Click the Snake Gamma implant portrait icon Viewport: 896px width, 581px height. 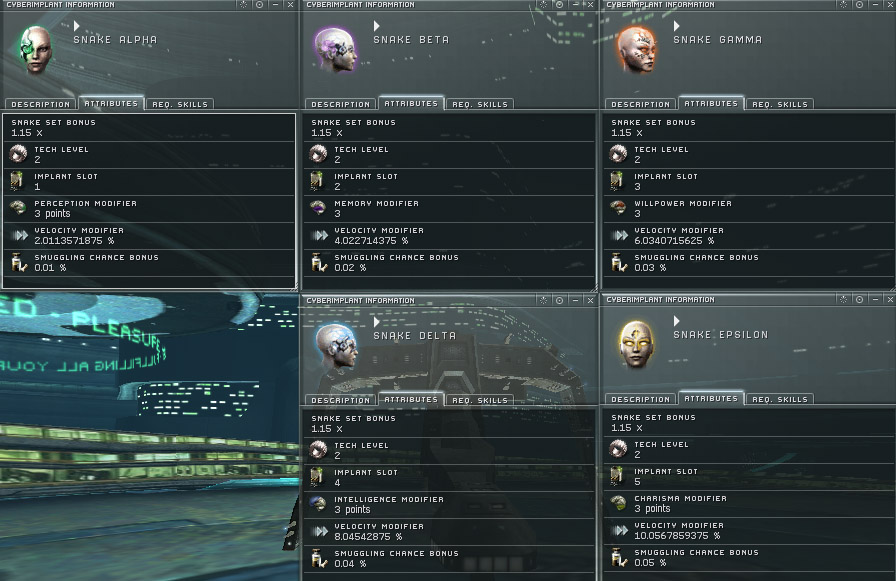pyautogui.click(x=636, y=50)
